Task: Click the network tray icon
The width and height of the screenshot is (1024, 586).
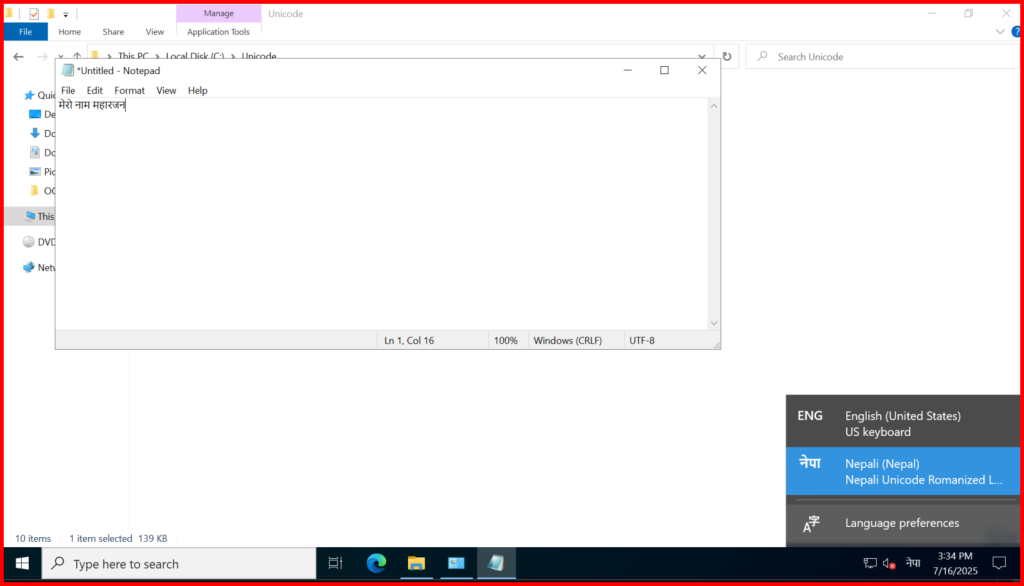Action: tap(870, 563)
